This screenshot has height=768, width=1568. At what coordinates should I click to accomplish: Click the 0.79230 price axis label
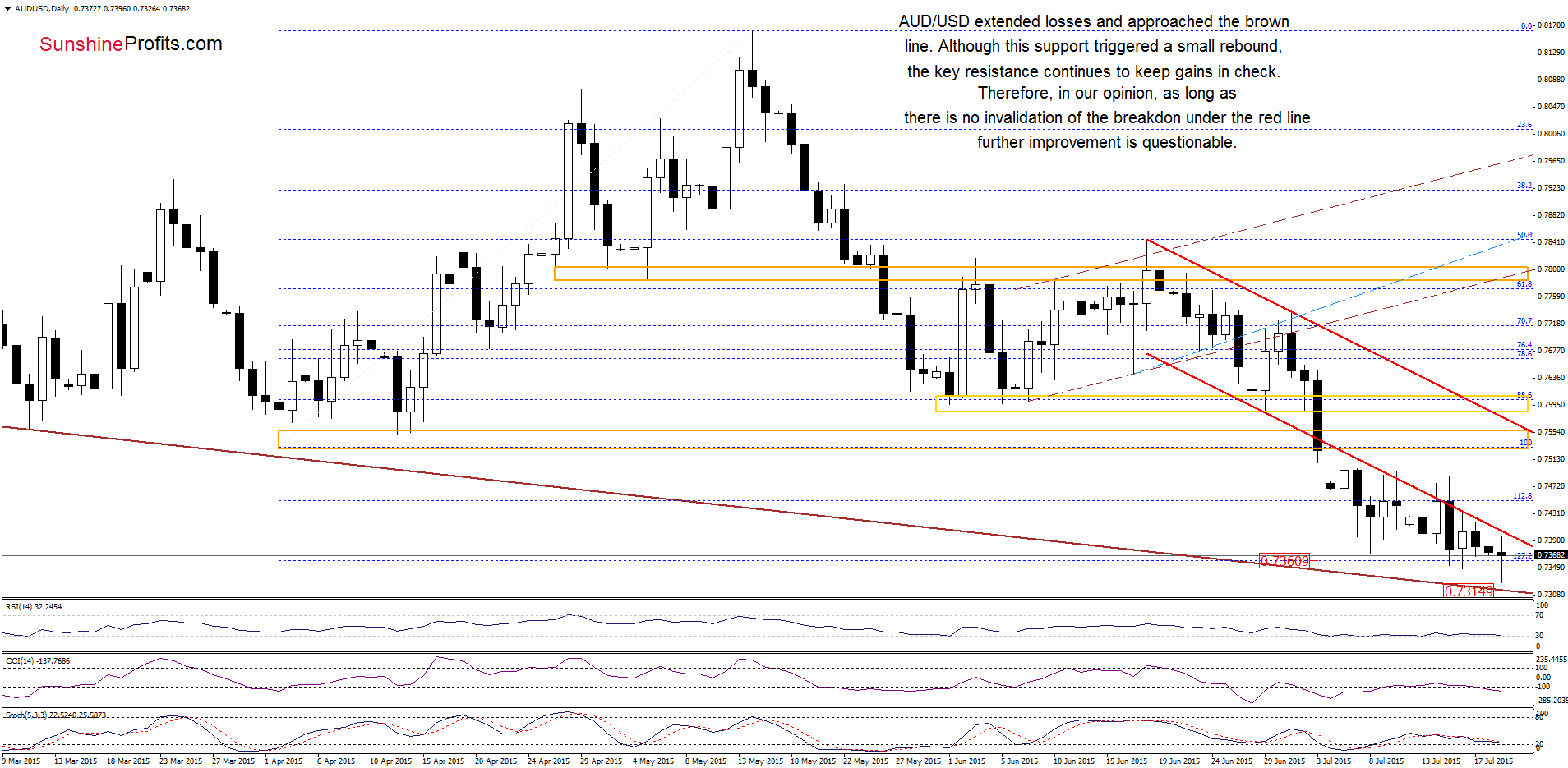click(x=1551, y=188)
